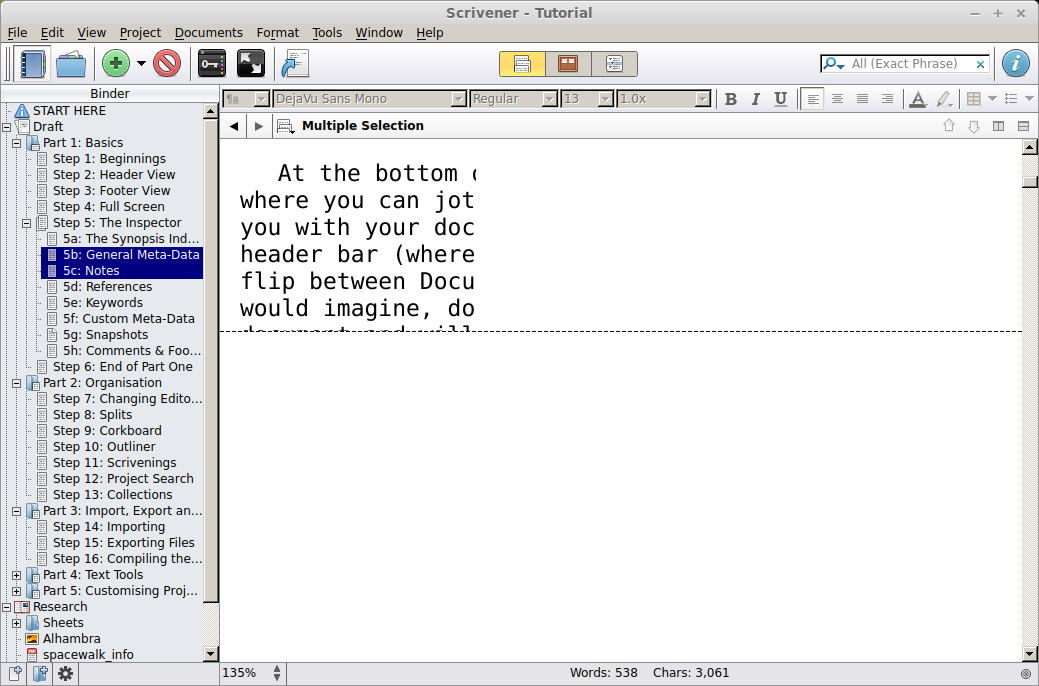Open the Project menu
1039x686 pixels.
click(x=140, y=32)
